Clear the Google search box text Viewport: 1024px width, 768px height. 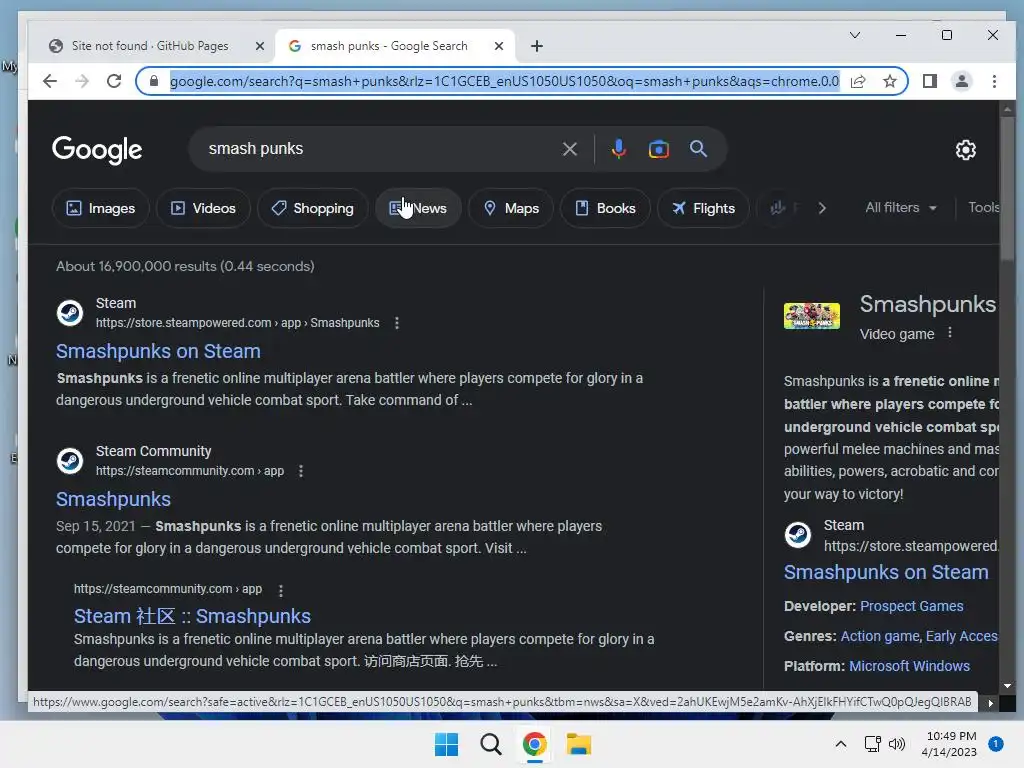click(569, 149)
